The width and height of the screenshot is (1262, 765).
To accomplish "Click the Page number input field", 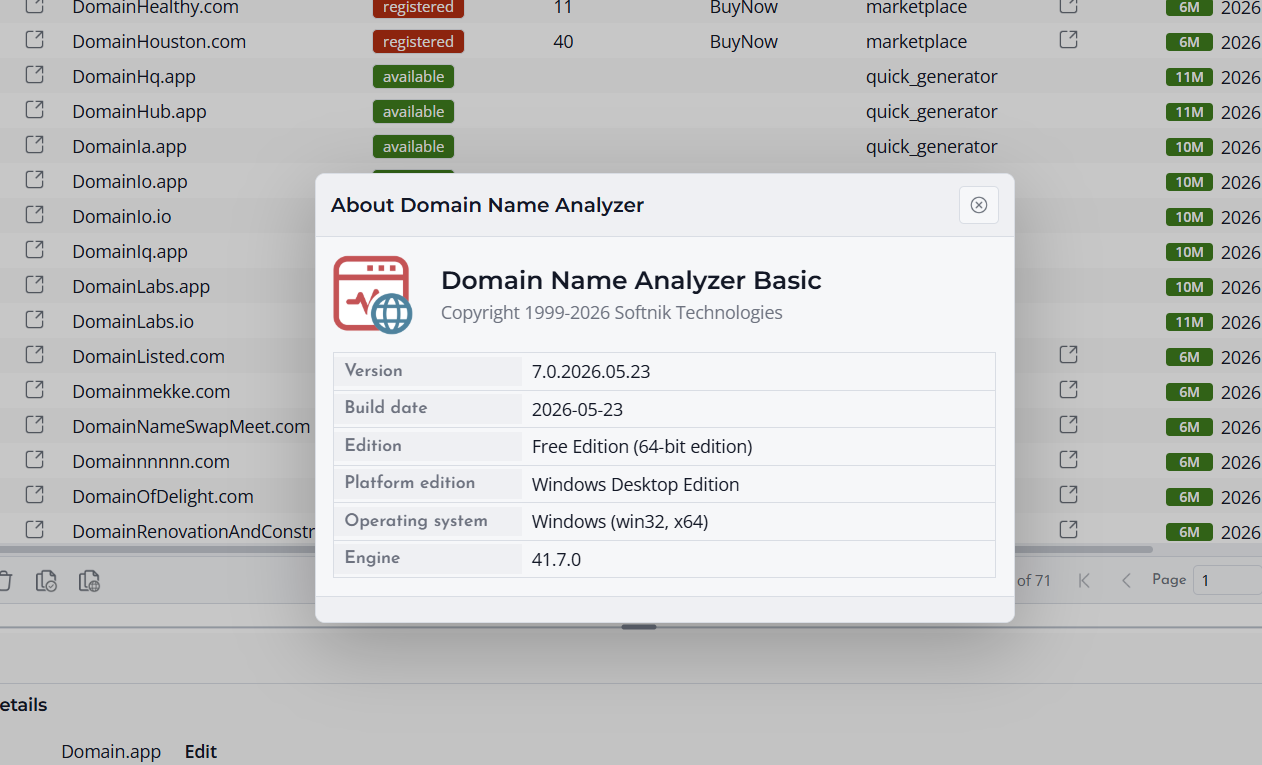I will point(1227,580).
